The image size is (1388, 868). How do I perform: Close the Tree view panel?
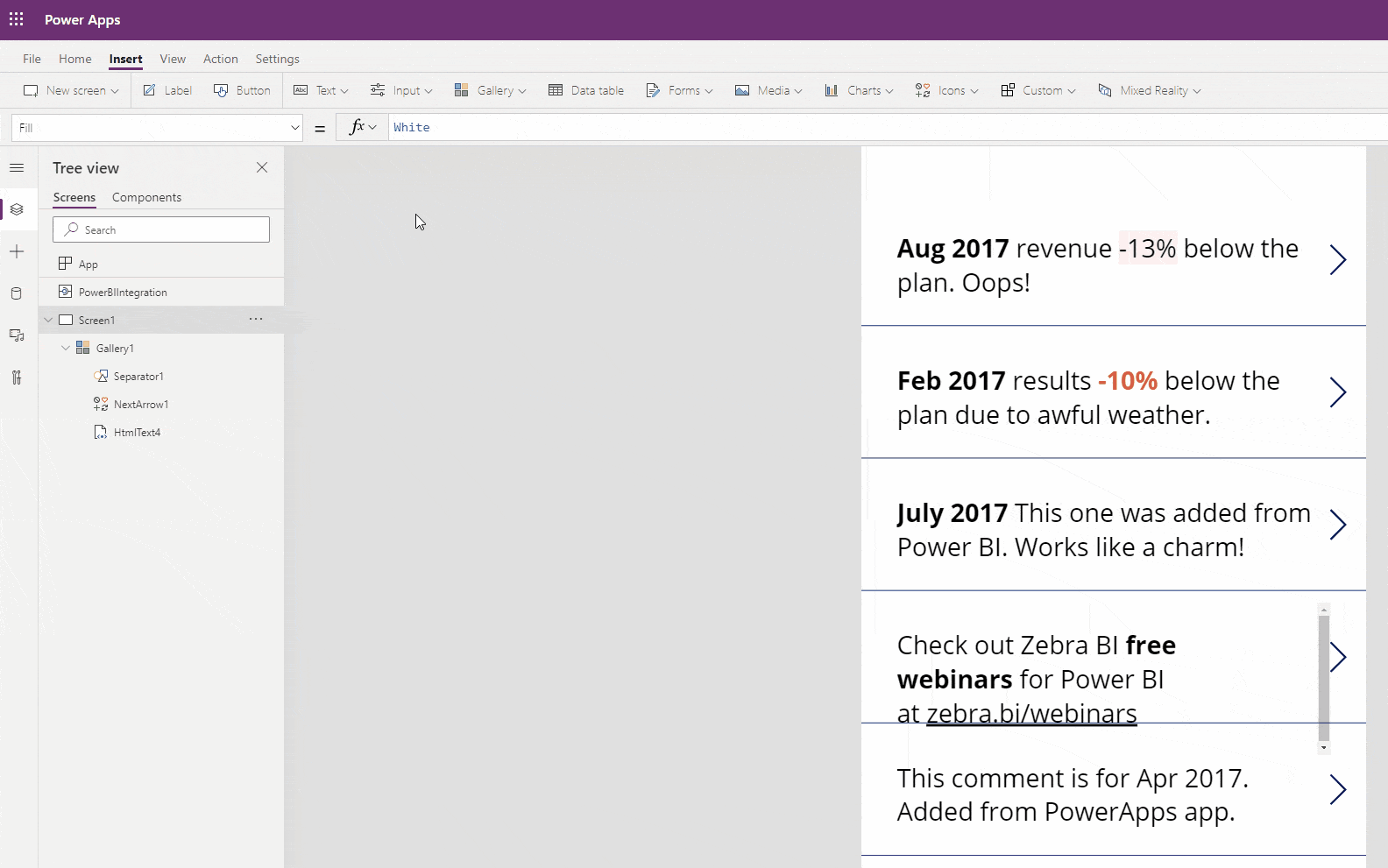pyautogui.click(x=262, y=167)
